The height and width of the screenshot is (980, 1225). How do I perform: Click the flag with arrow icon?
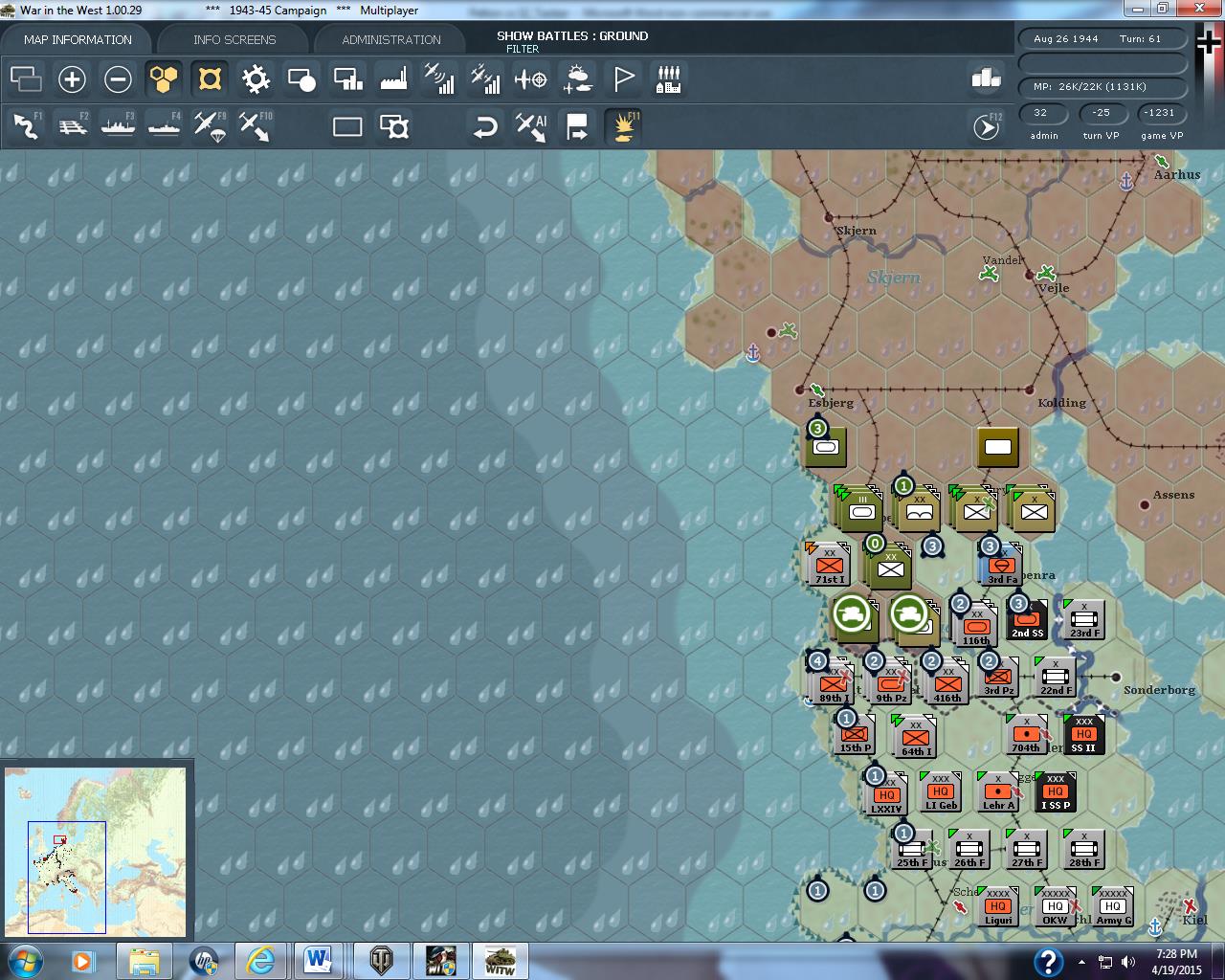point(577,126)
